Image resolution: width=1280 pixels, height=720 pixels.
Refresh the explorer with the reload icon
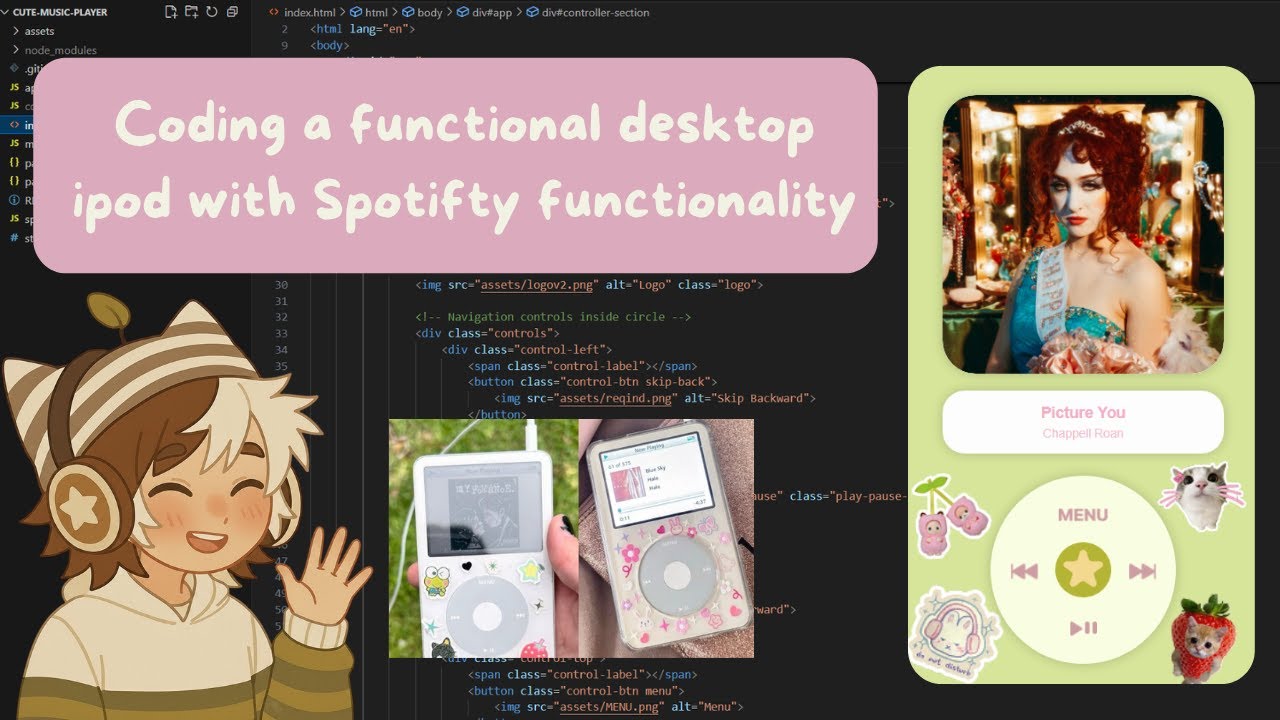tap(211, 12)
